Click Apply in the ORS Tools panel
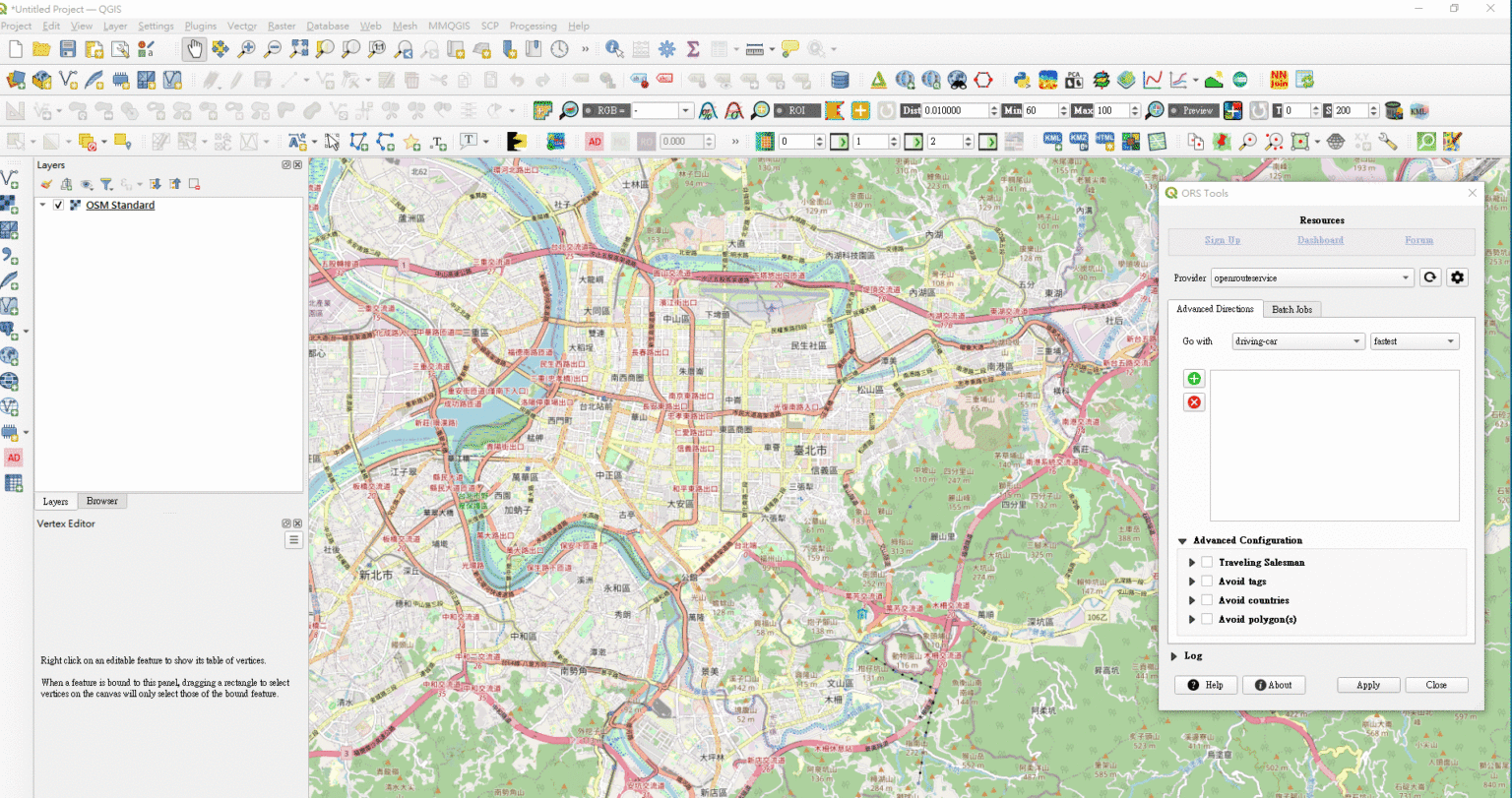The height and width of the screenshot is (798, 1512). [x=1367, y=685]
